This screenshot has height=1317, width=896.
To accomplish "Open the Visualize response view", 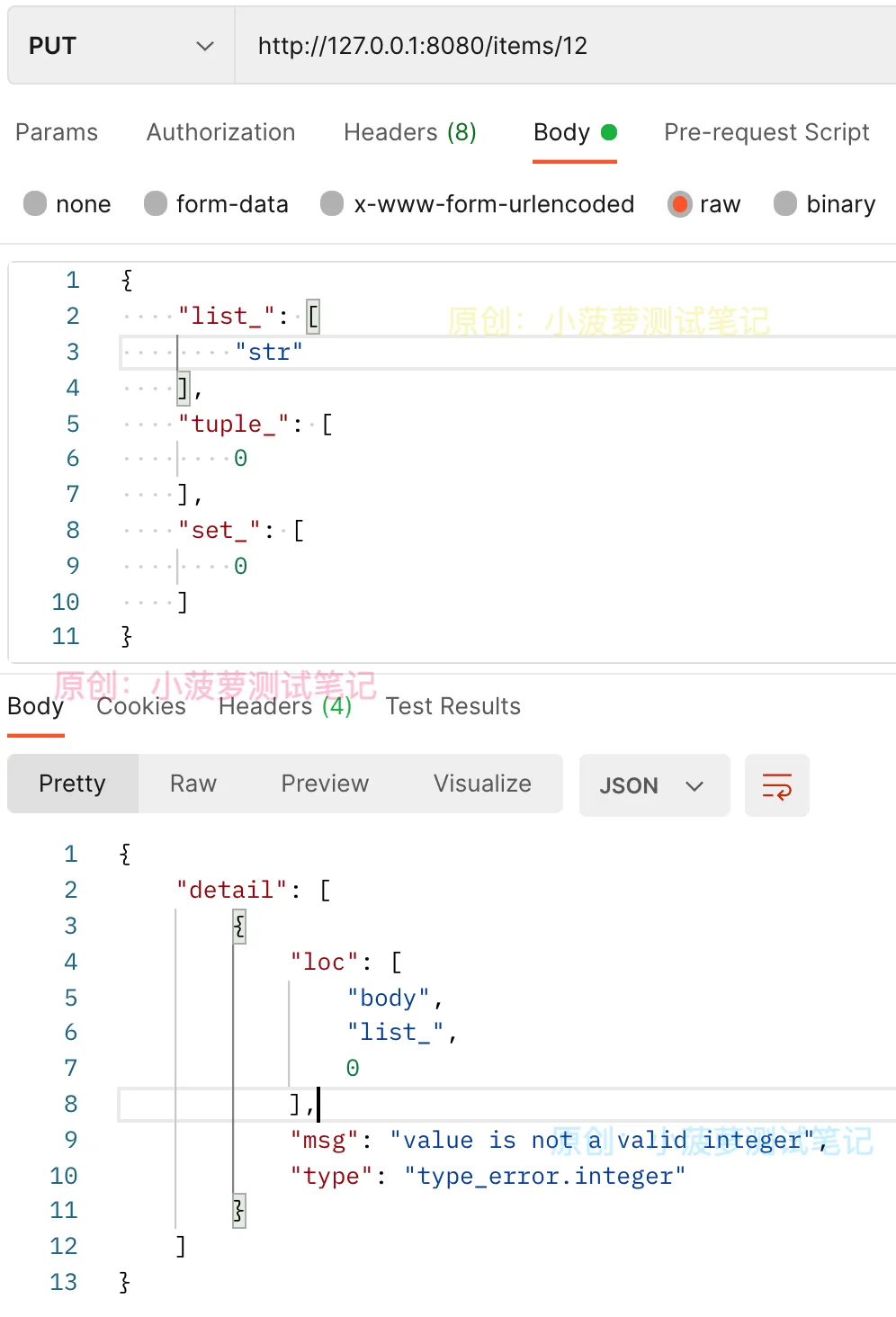I will pyautogui.click(x=482, y=784).
